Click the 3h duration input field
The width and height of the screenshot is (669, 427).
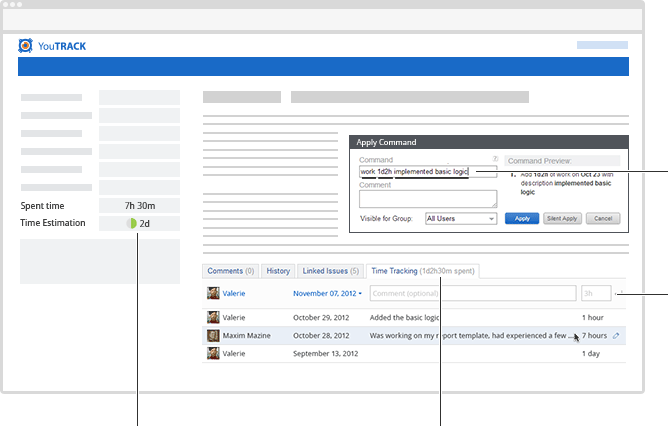(x=596, y=293)
